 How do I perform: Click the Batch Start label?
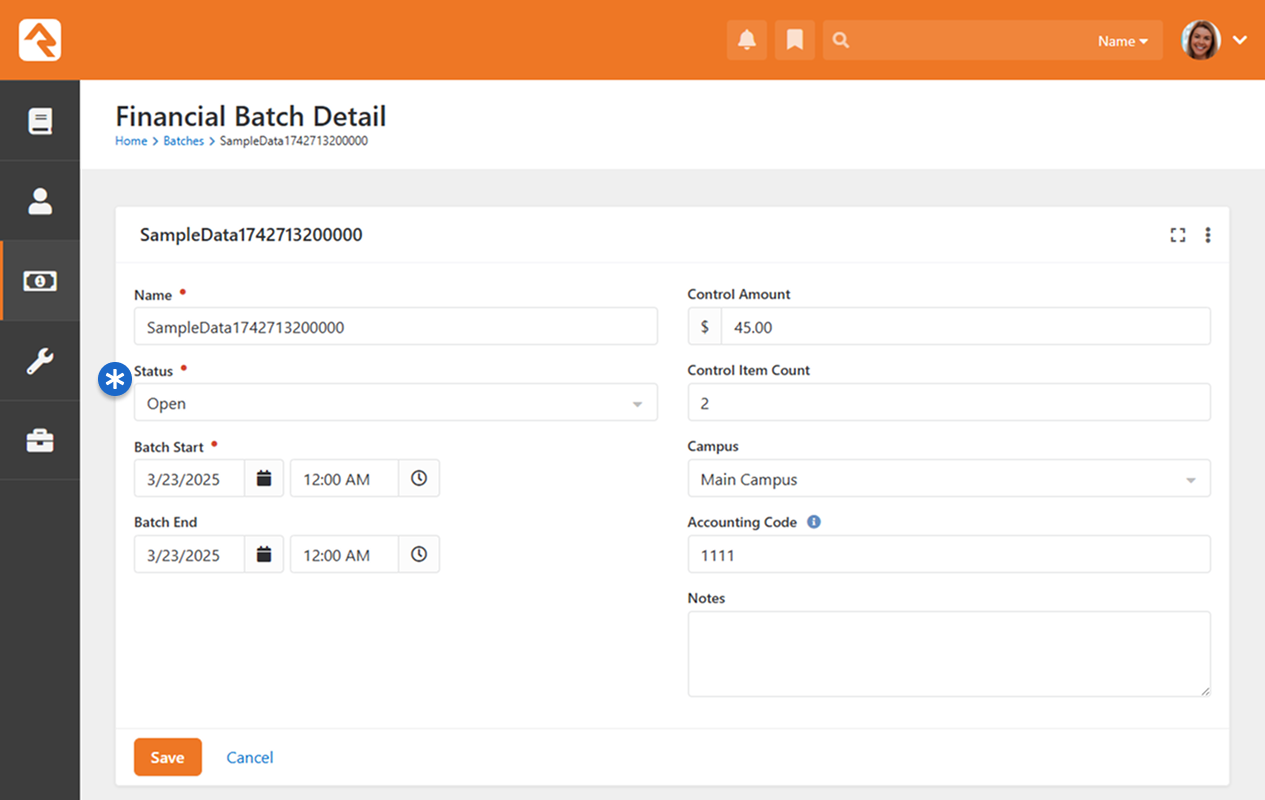pos(169,447)
